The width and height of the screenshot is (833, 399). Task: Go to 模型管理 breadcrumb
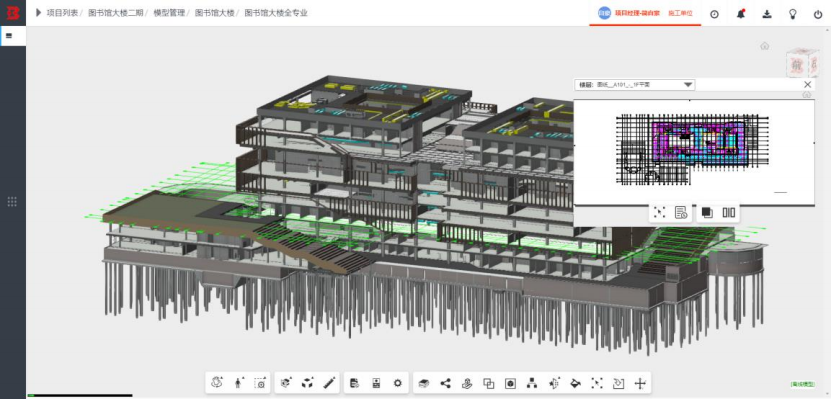(169, 13)
